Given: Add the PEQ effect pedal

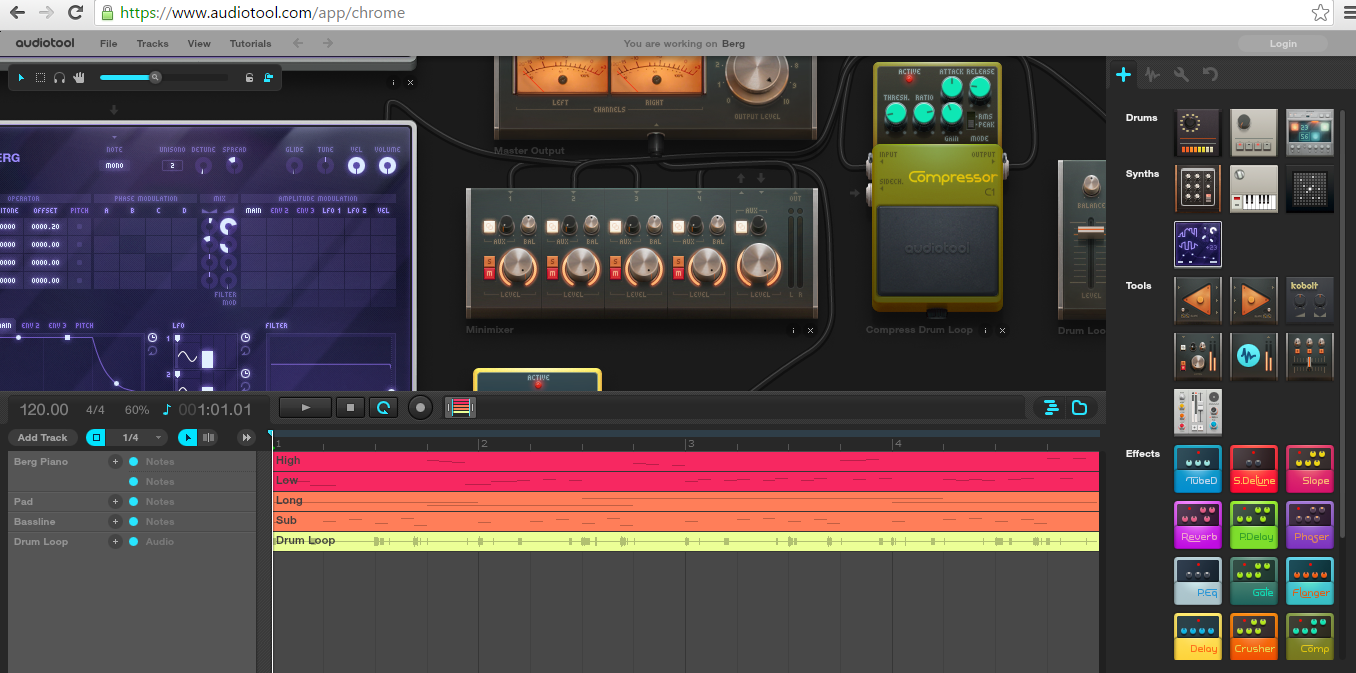Looking at the screenshot, I should (x=1197, y=582).
